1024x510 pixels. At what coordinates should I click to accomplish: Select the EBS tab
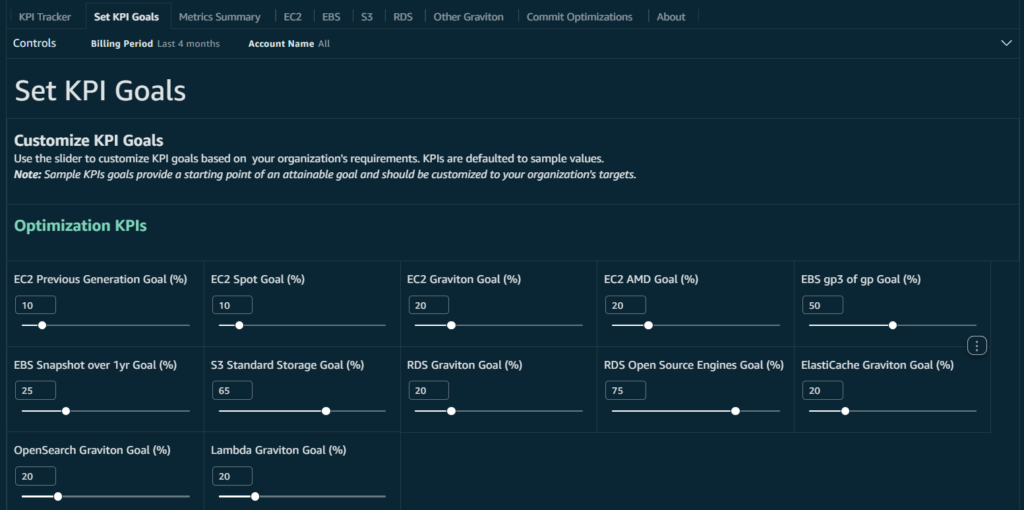point(331,17)
